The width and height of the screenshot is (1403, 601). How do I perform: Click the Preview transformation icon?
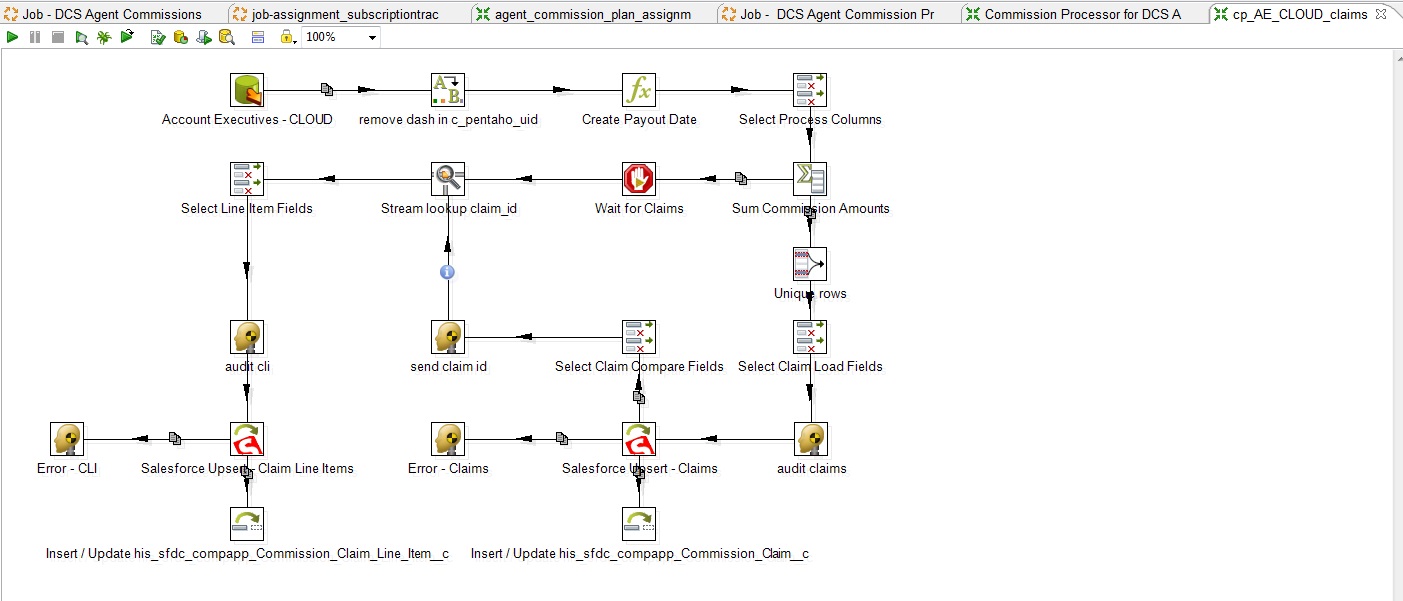click(x=82, y=37)
